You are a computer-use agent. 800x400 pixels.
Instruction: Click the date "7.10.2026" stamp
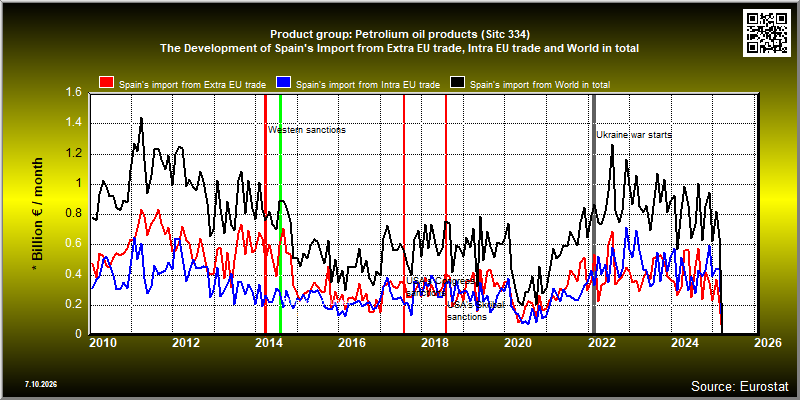tap(40, 384)
